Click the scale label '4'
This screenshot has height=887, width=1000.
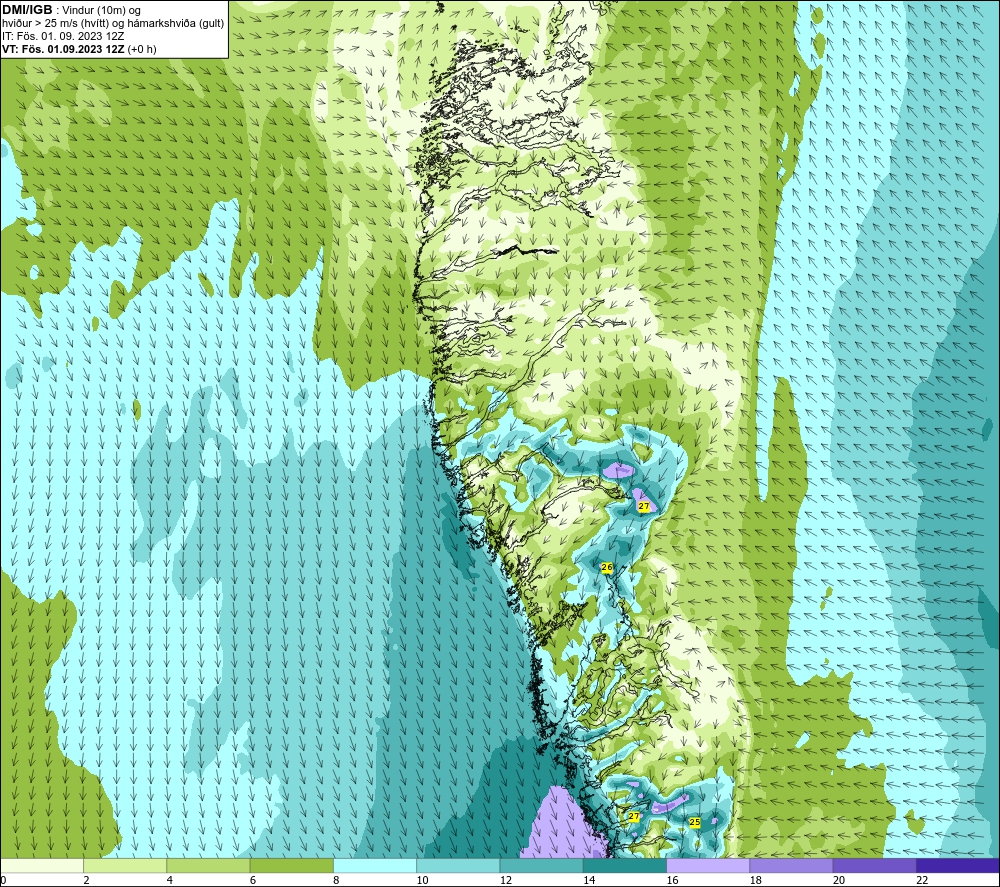pyautogui.click(x=170, y=880)
